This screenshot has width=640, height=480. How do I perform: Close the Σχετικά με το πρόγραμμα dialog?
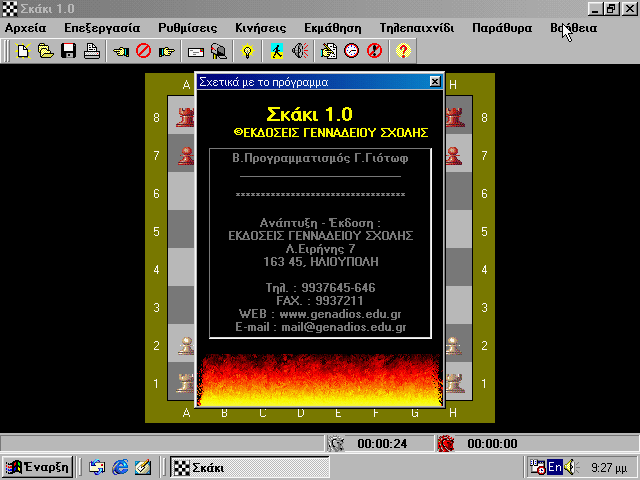(x=435, y=82)
